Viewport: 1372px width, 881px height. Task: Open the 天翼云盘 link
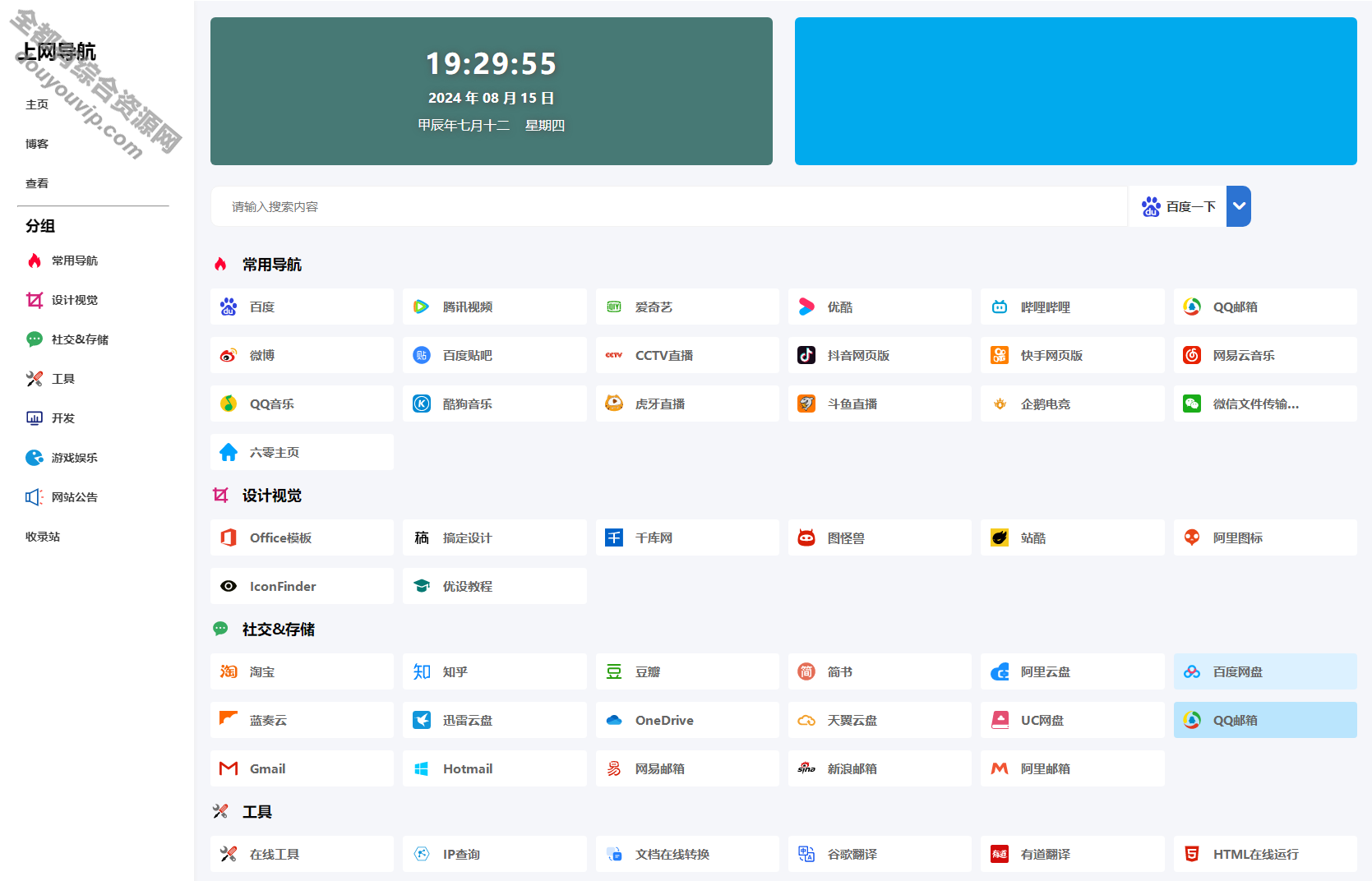click(880, 720)
